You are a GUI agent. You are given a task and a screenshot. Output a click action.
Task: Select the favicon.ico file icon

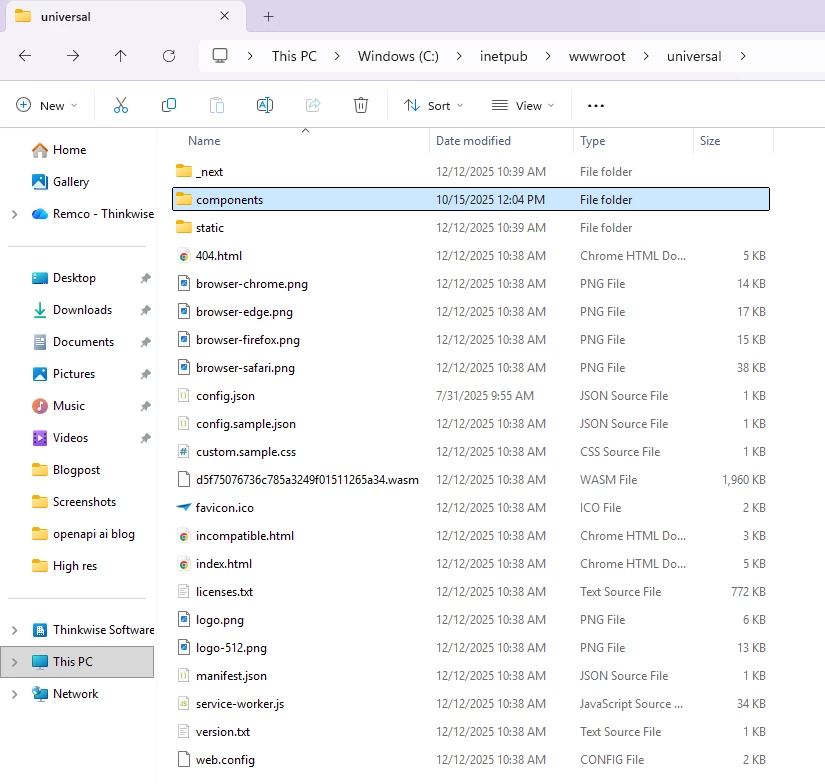184,507
